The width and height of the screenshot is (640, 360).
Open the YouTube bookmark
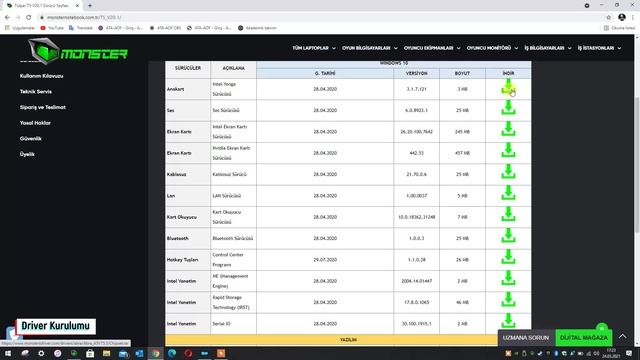(52, 28)
